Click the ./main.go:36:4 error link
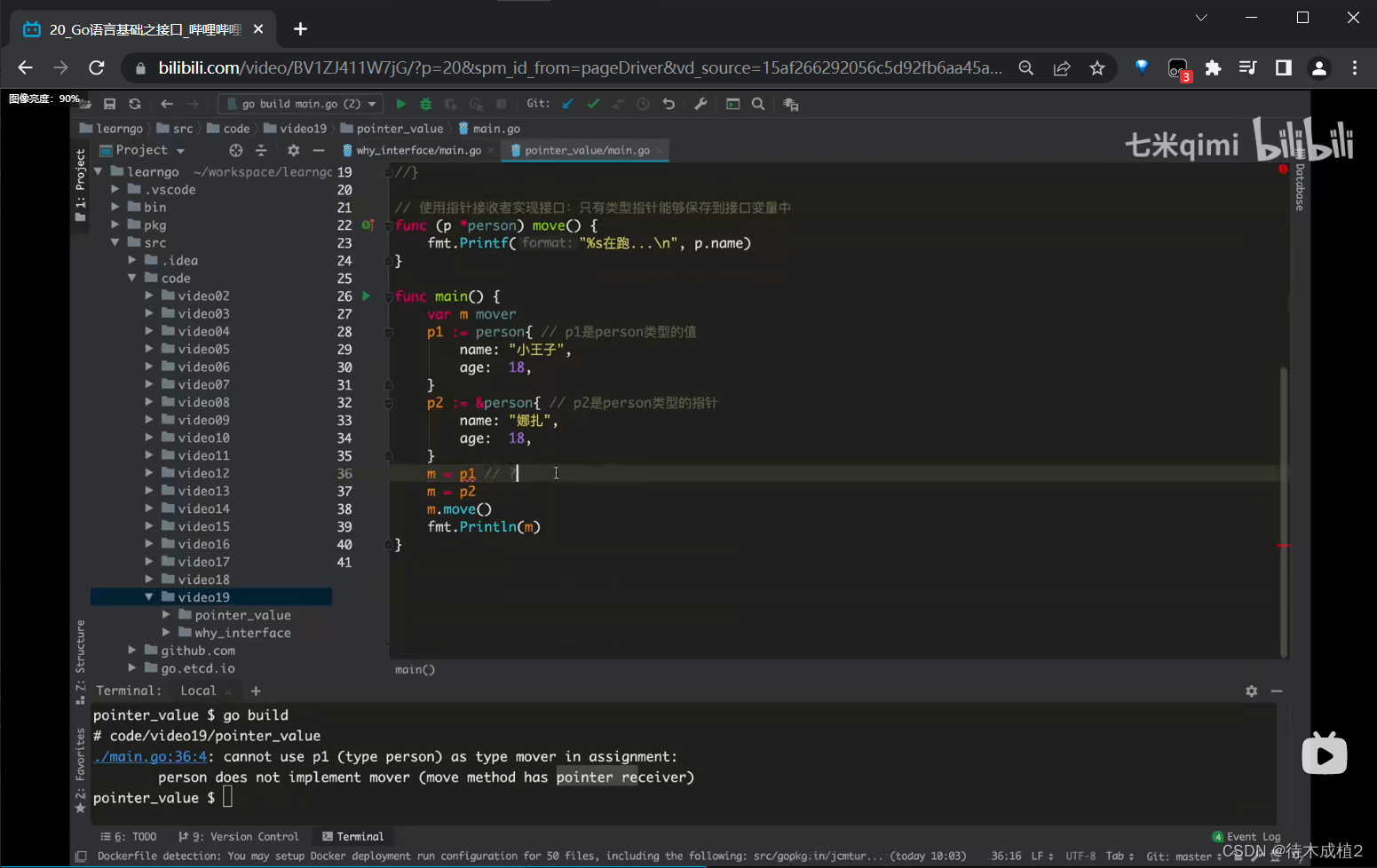The image size is (1377, 868). tap(150, 757)
